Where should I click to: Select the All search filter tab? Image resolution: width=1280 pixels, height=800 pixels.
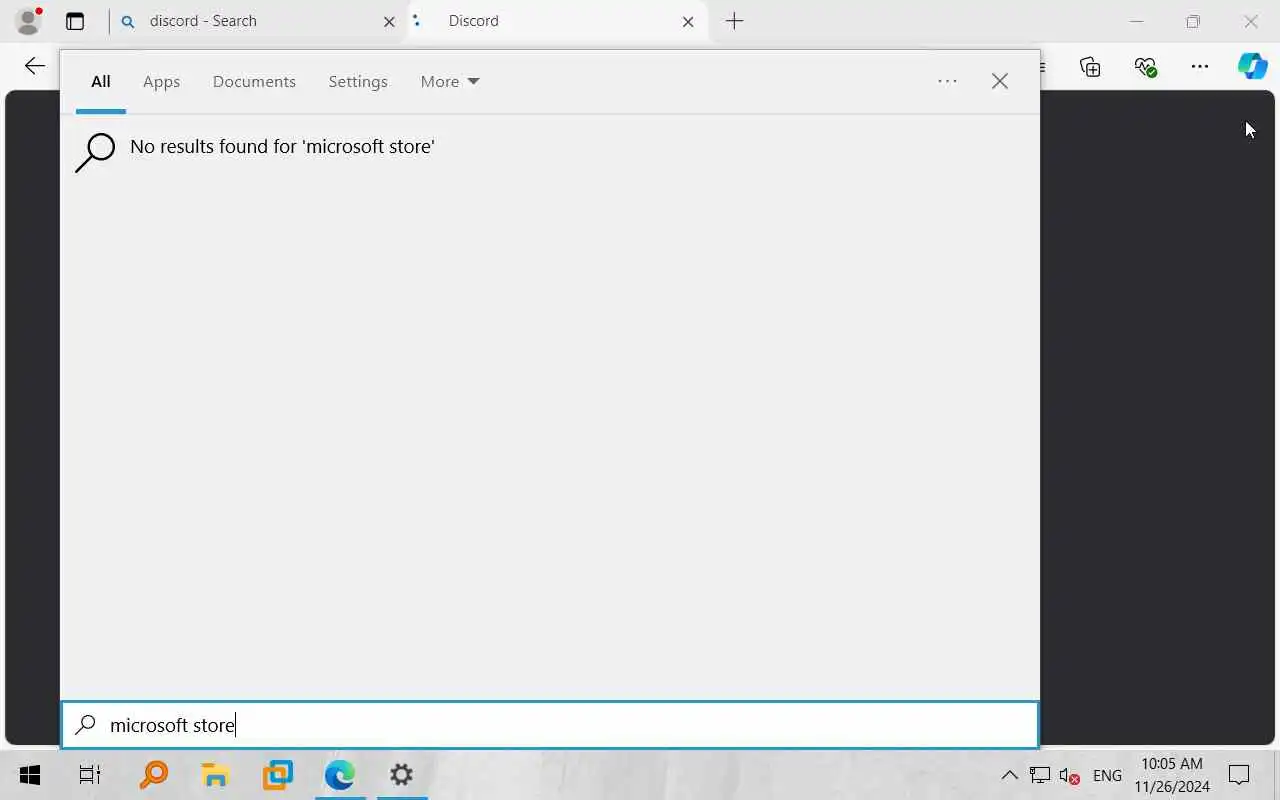(100, 82)
